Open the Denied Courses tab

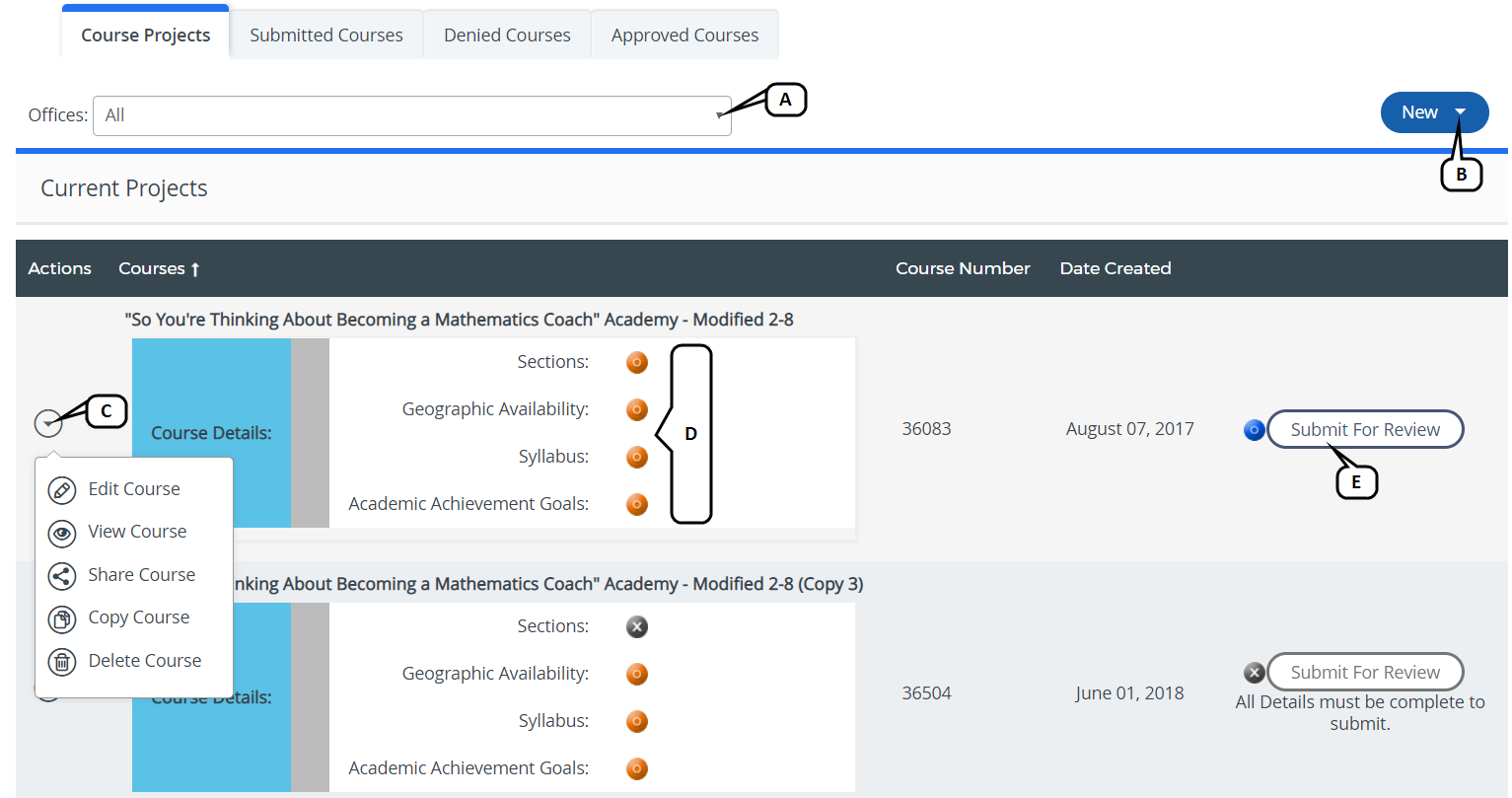pos(507,36)
